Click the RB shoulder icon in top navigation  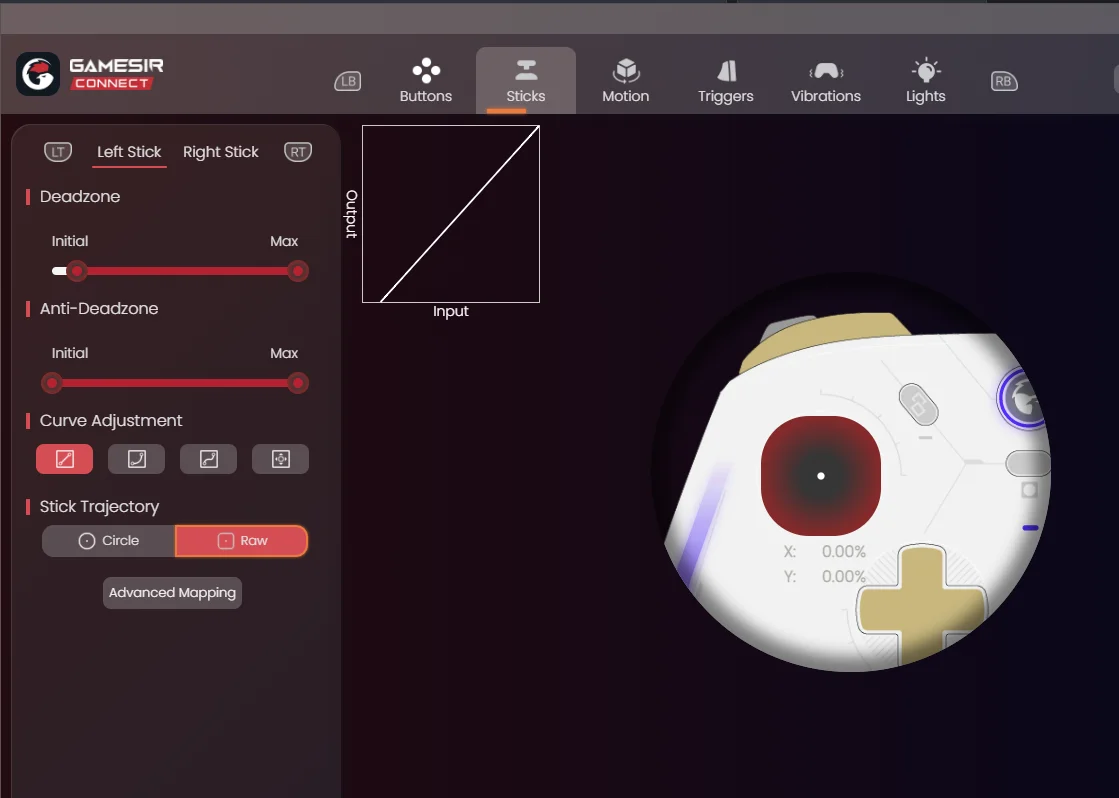(1004, 81)
